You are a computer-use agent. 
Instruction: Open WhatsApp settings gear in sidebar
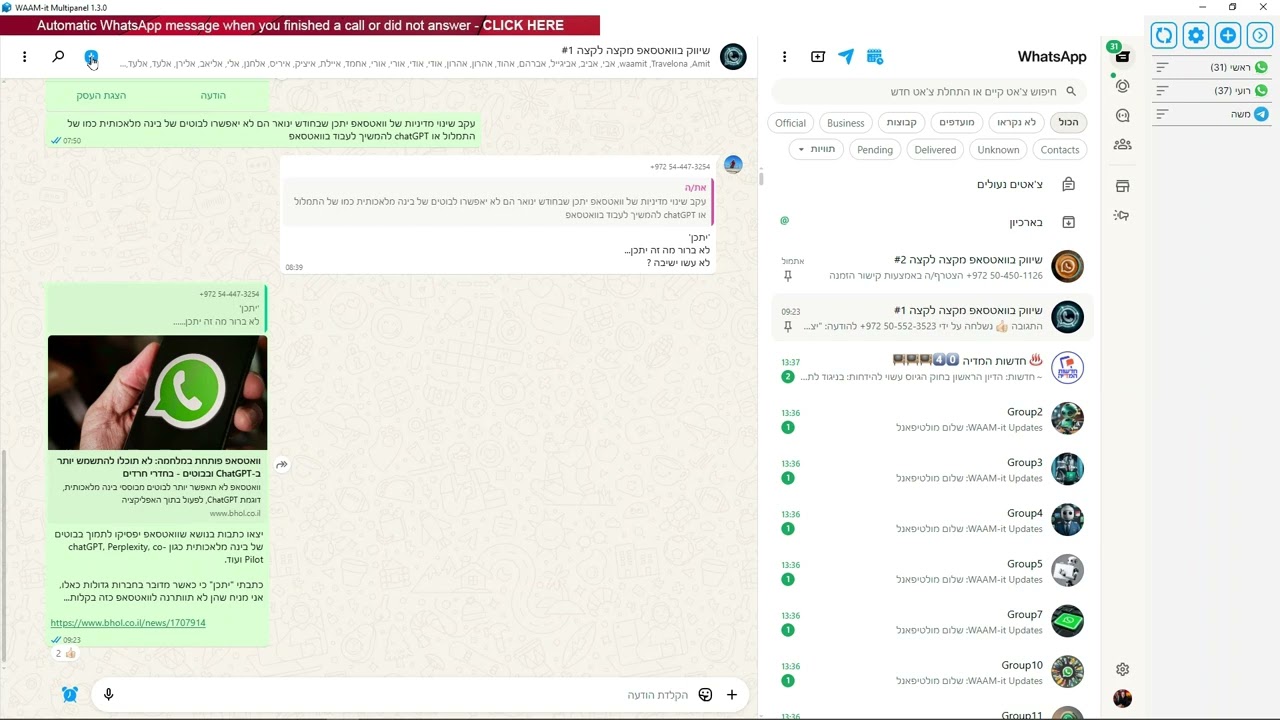(x=1122, y=669)
